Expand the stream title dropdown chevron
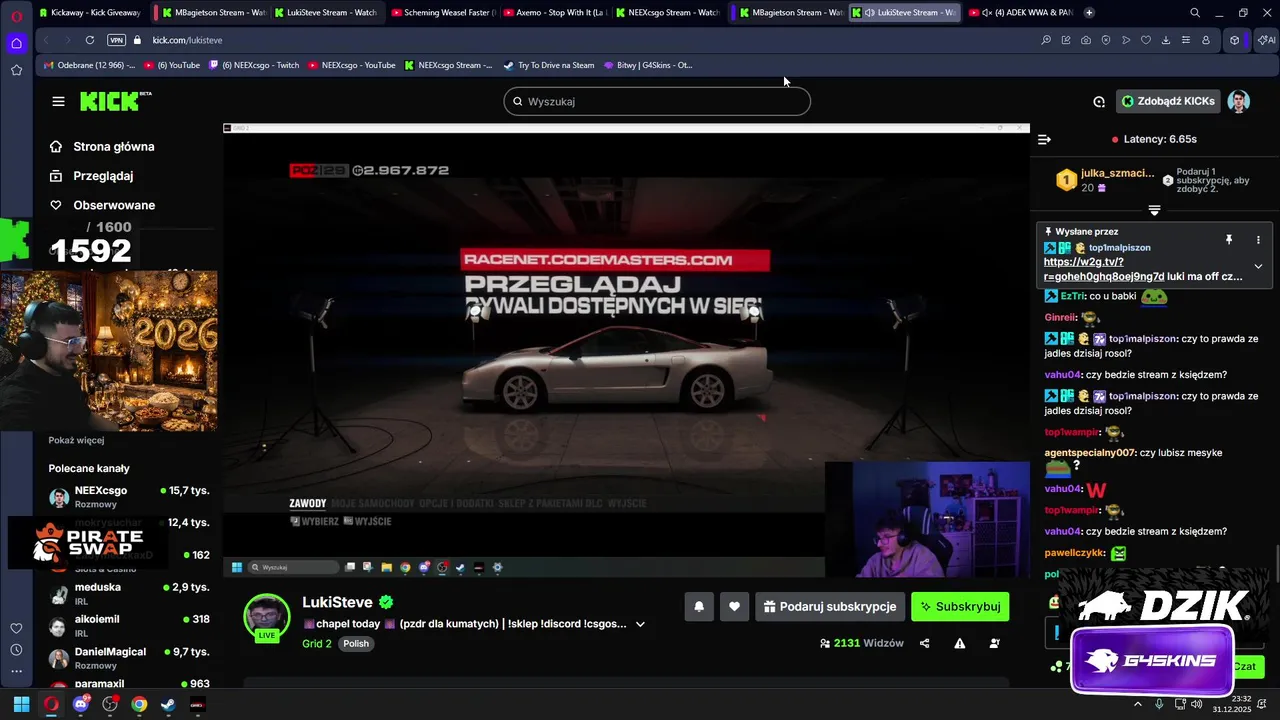 coord(640,624)
